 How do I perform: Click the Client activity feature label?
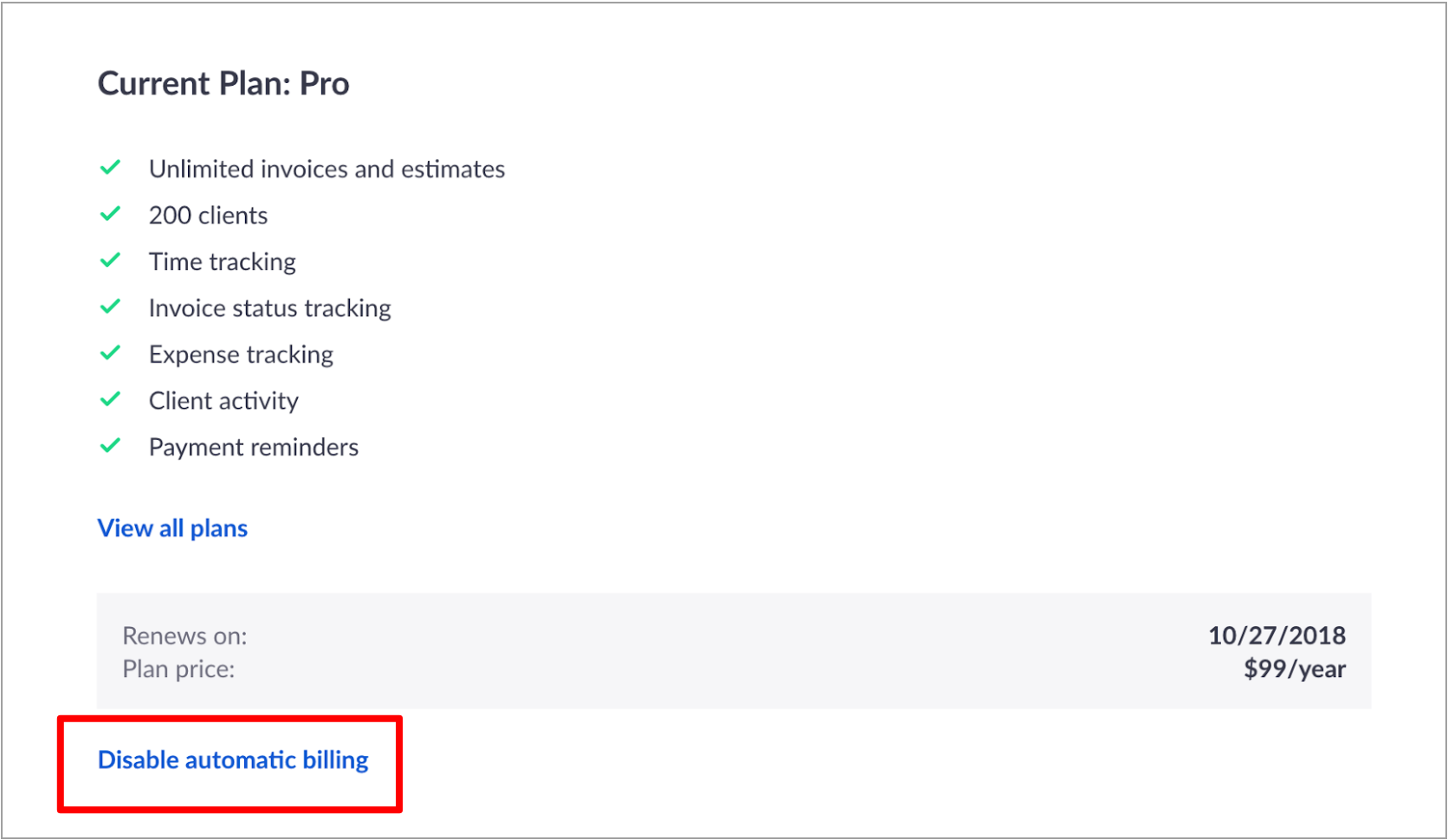pyautogui.click(x=223, y=401)
